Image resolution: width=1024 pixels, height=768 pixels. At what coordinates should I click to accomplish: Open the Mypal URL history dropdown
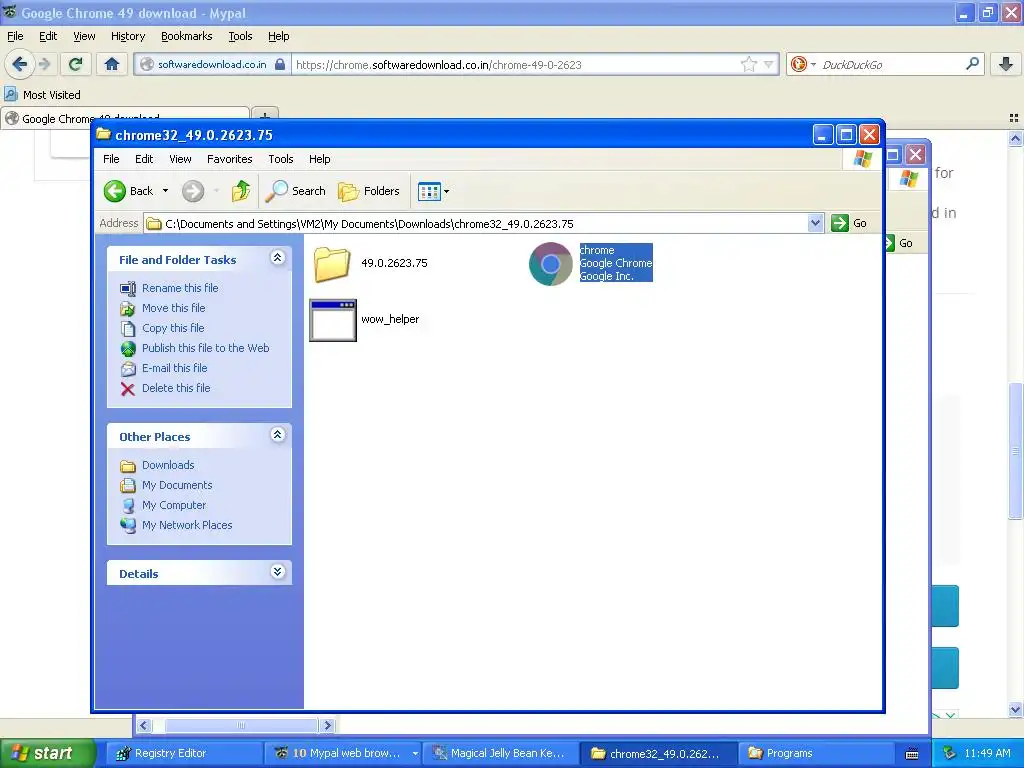pyautogui.click(x=769, y=64)
